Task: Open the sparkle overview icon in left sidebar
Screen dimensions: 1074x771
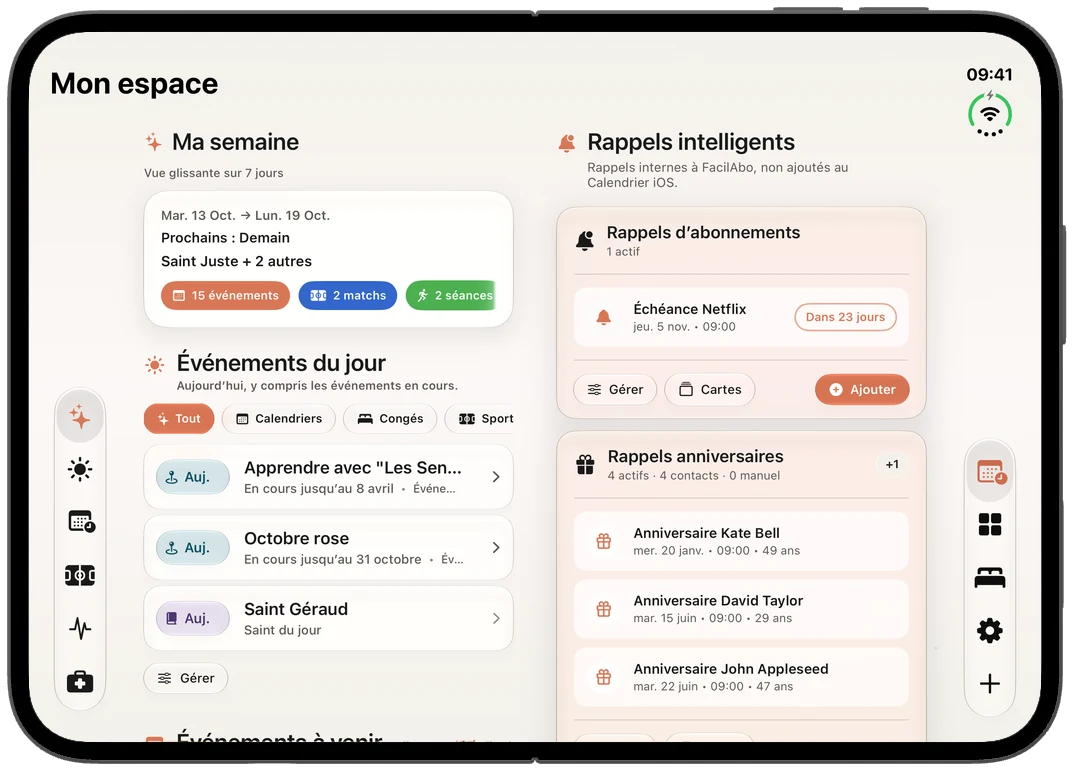Action: (x=80, y=416)
